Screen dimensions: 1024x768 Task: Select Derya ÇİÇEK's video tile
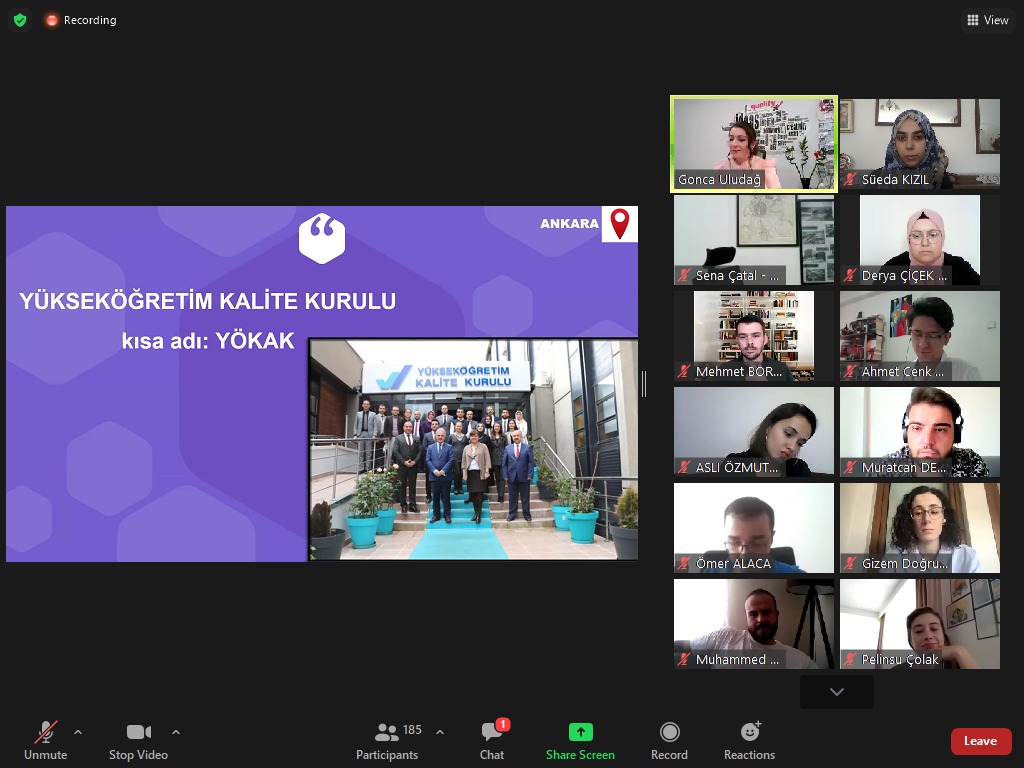tap(920, 240)
